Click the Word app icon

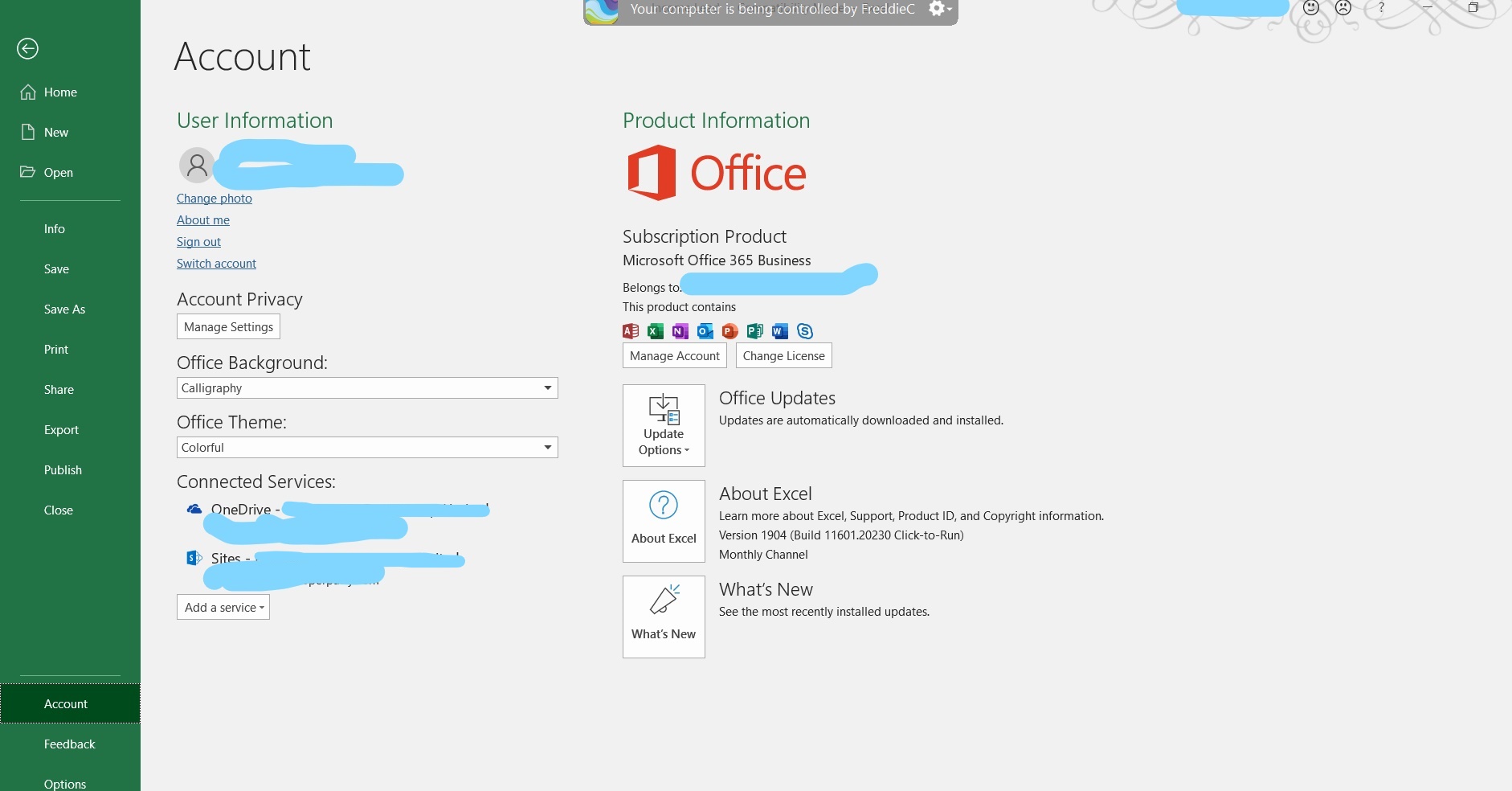coord(779,331)
